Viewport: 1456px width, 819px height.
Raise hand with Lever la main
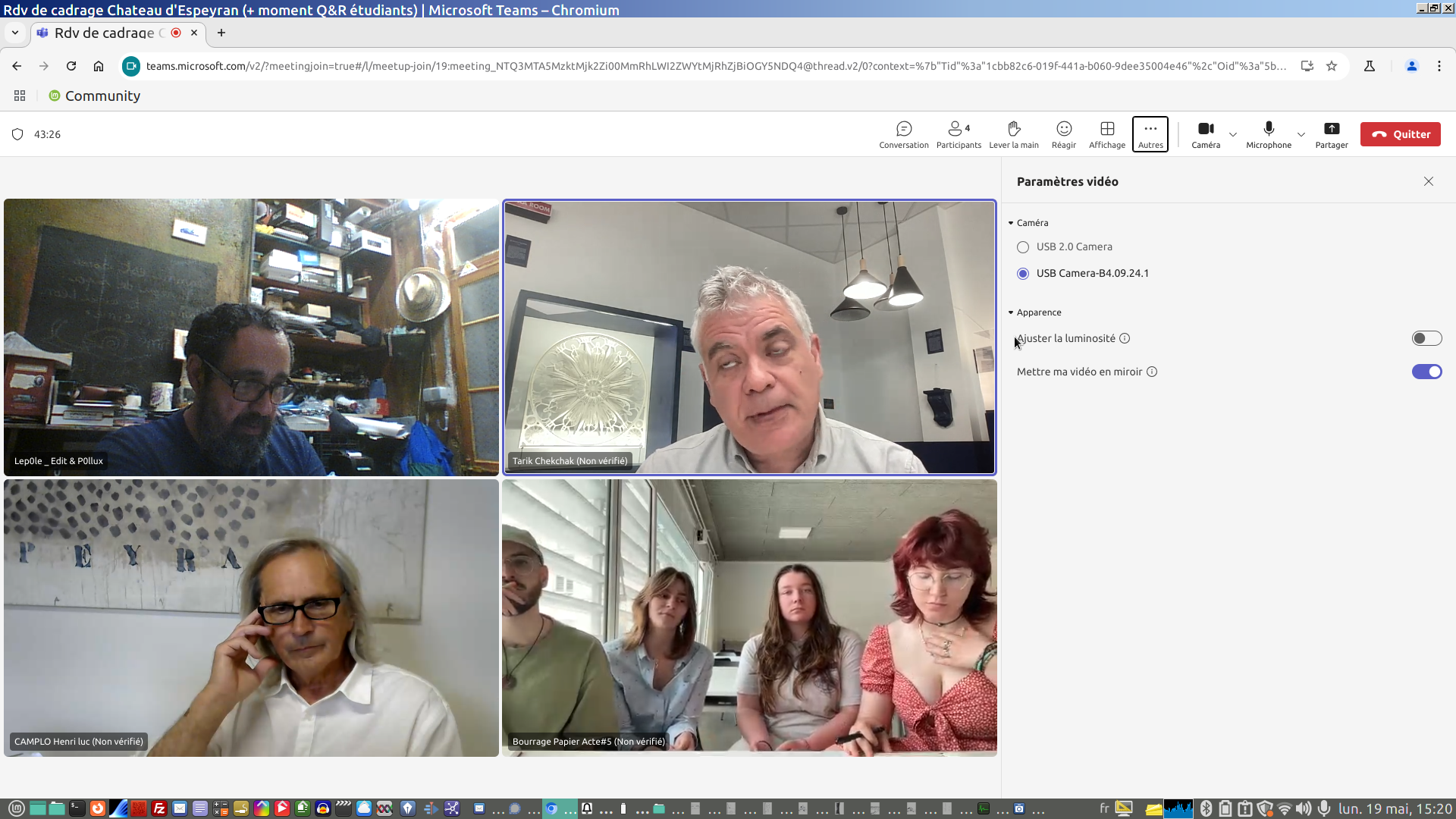point(1014,134)
